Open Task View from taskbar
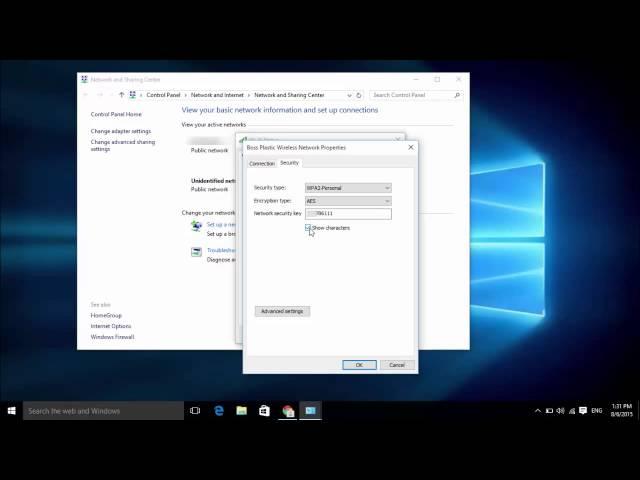 (195, 411)
